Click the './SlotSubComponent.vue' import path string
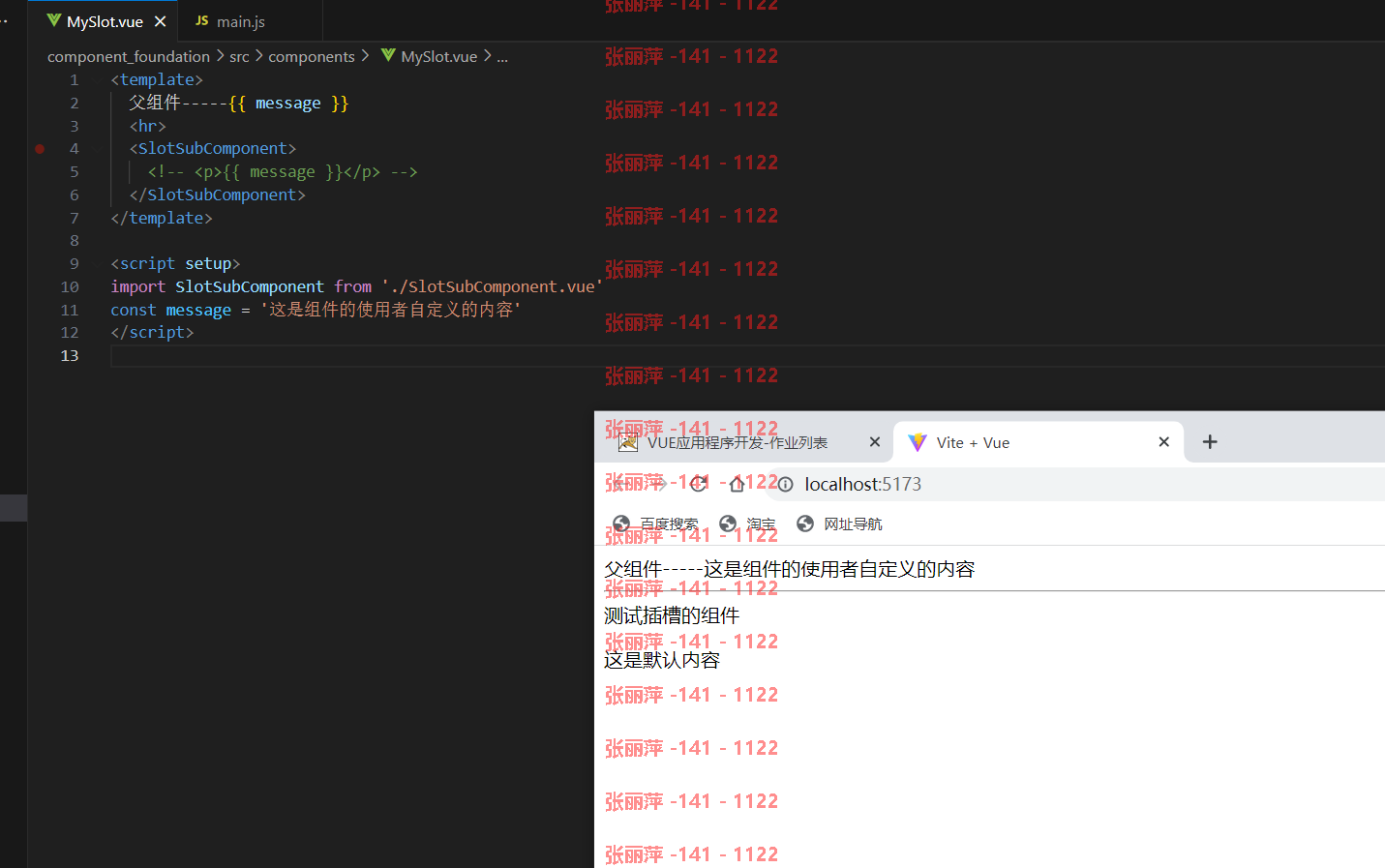The image size is (1385, 868). (x=492, y=286)
